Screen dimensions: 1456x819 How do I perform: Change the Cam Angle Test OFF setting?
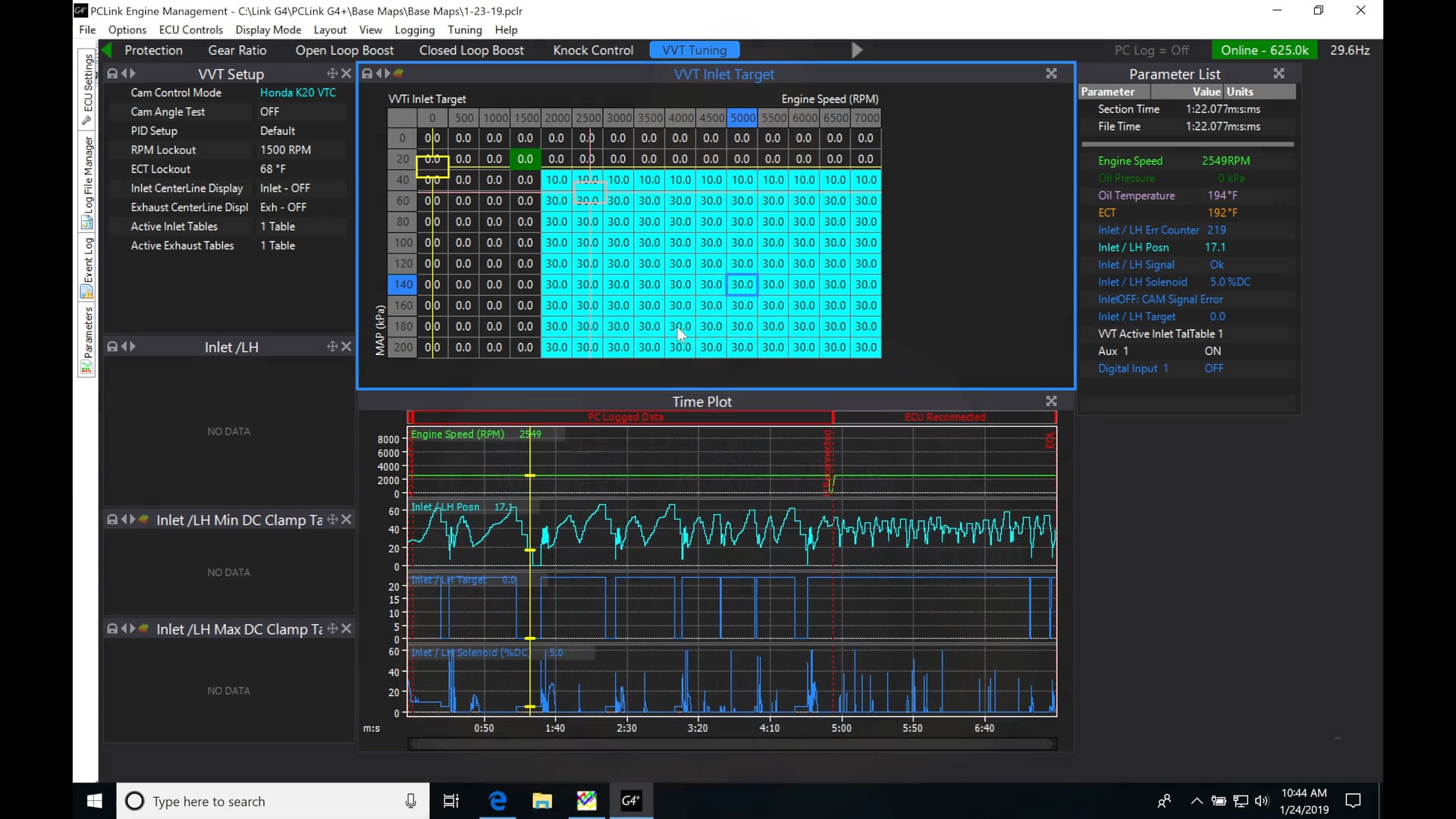coord(269,111)
